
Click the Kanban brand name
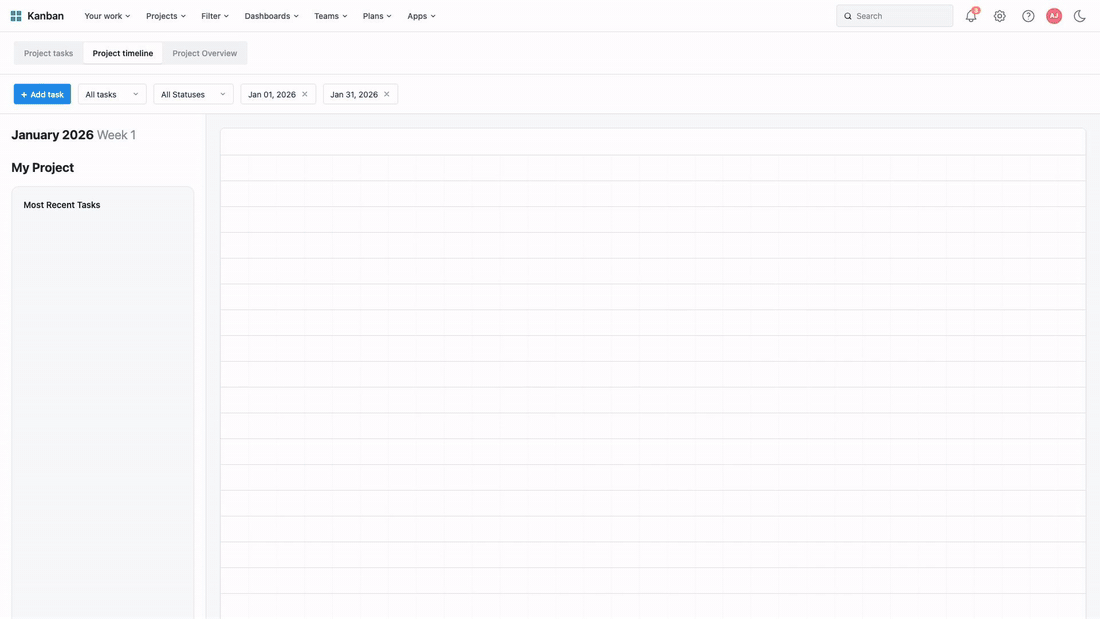point(46,15)
